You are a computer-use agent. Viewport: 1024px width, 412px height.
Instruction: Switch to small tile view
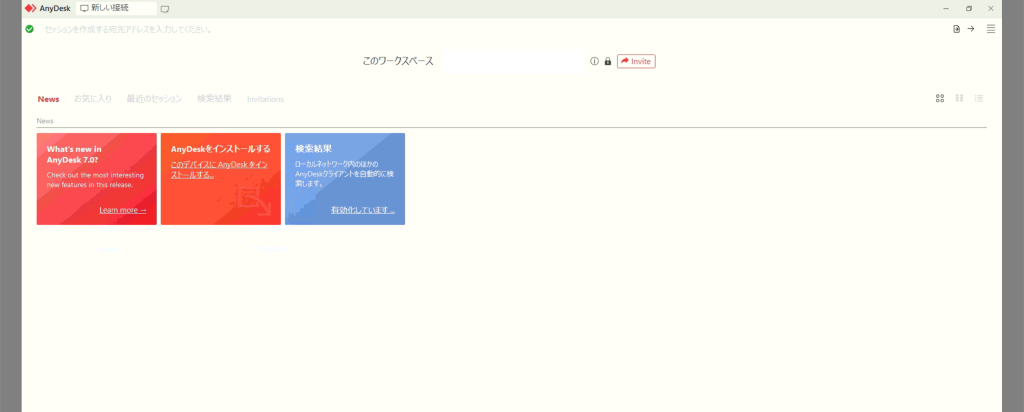coord(959,99)
